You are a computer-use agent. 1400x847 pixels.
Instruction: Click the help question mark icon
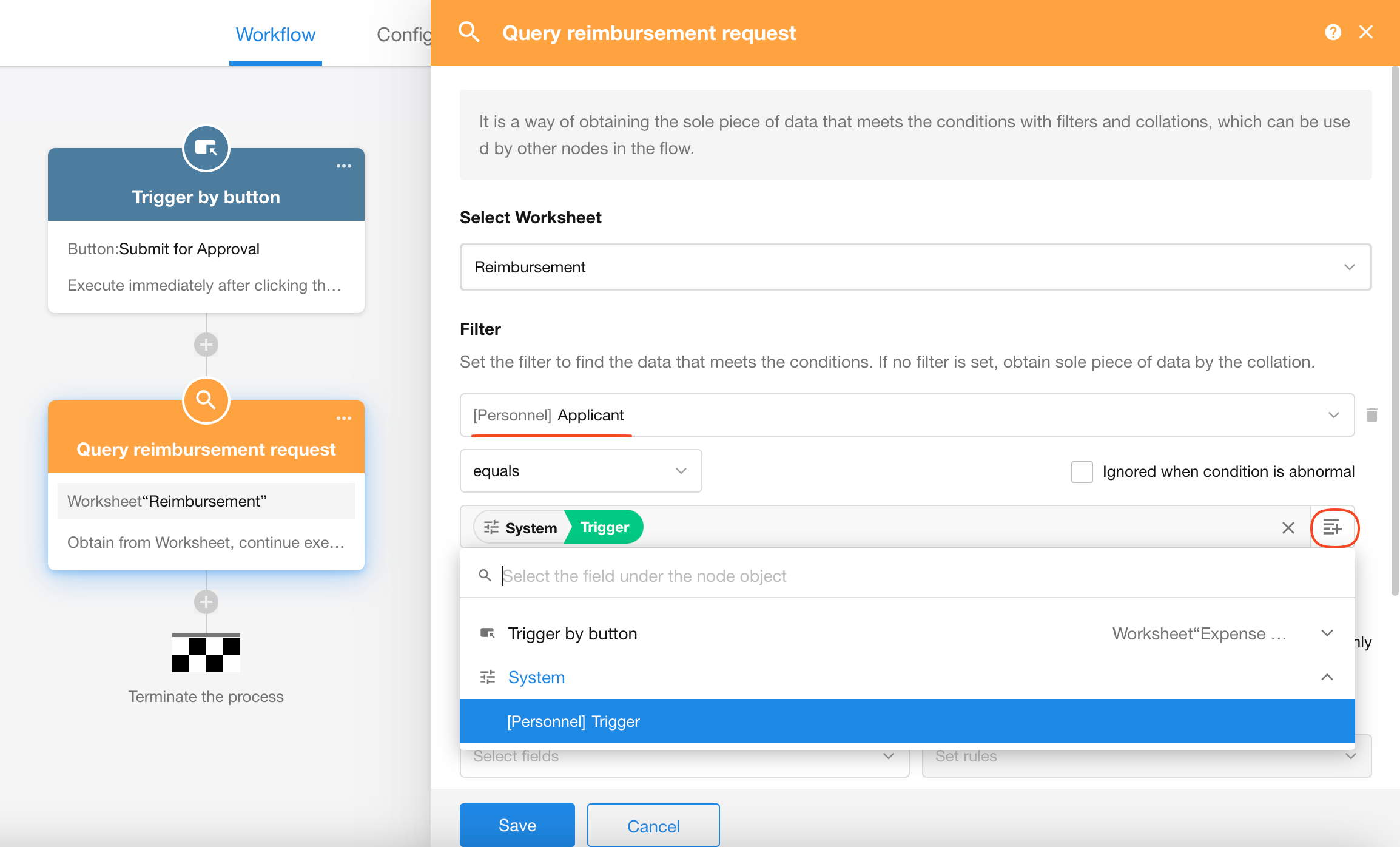(1333, 32)
